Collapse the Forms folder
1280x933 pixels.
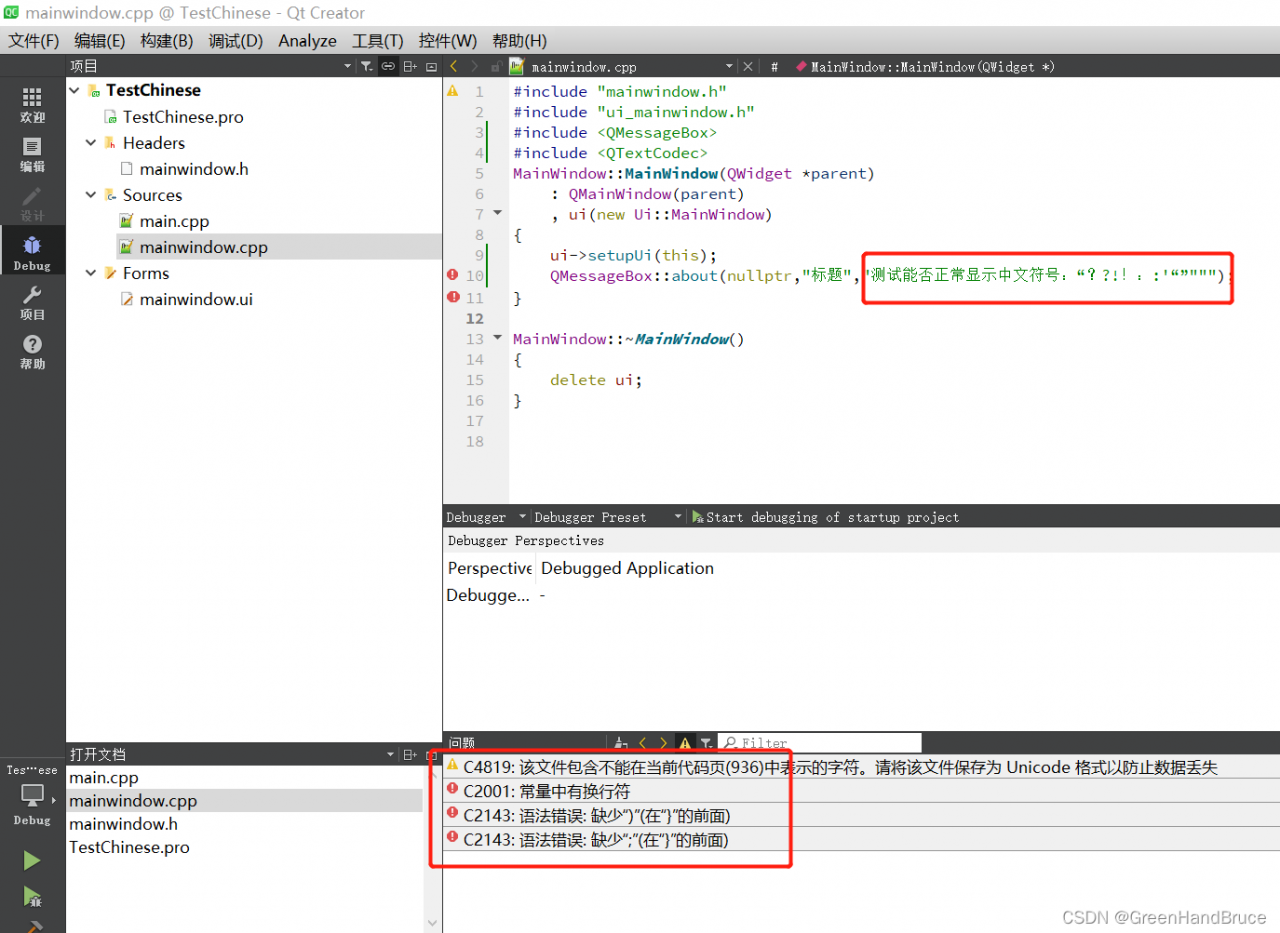[91, 273]
